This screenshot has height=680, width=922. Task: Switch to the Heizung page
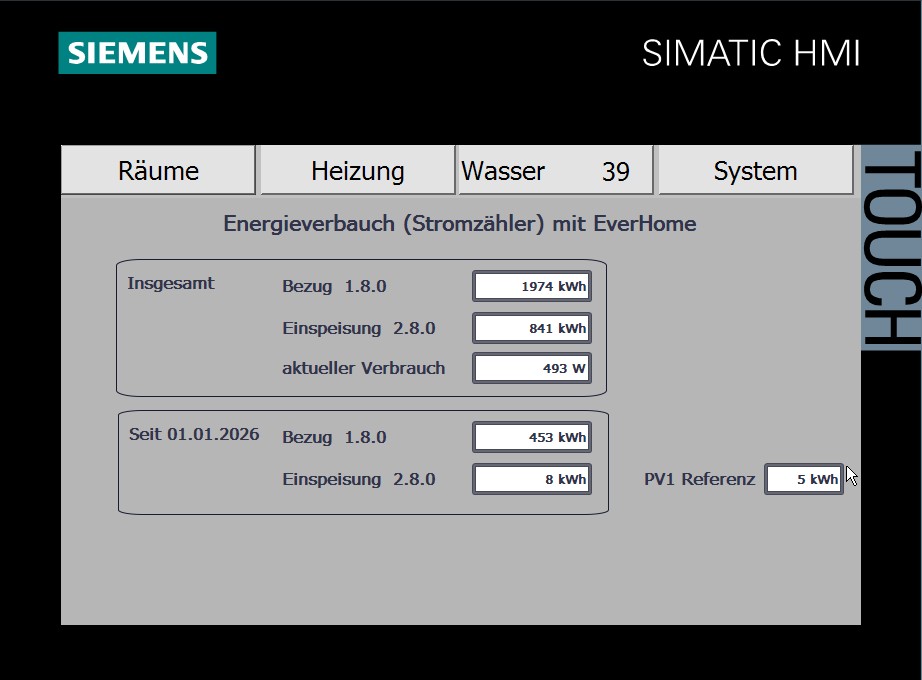357,171
